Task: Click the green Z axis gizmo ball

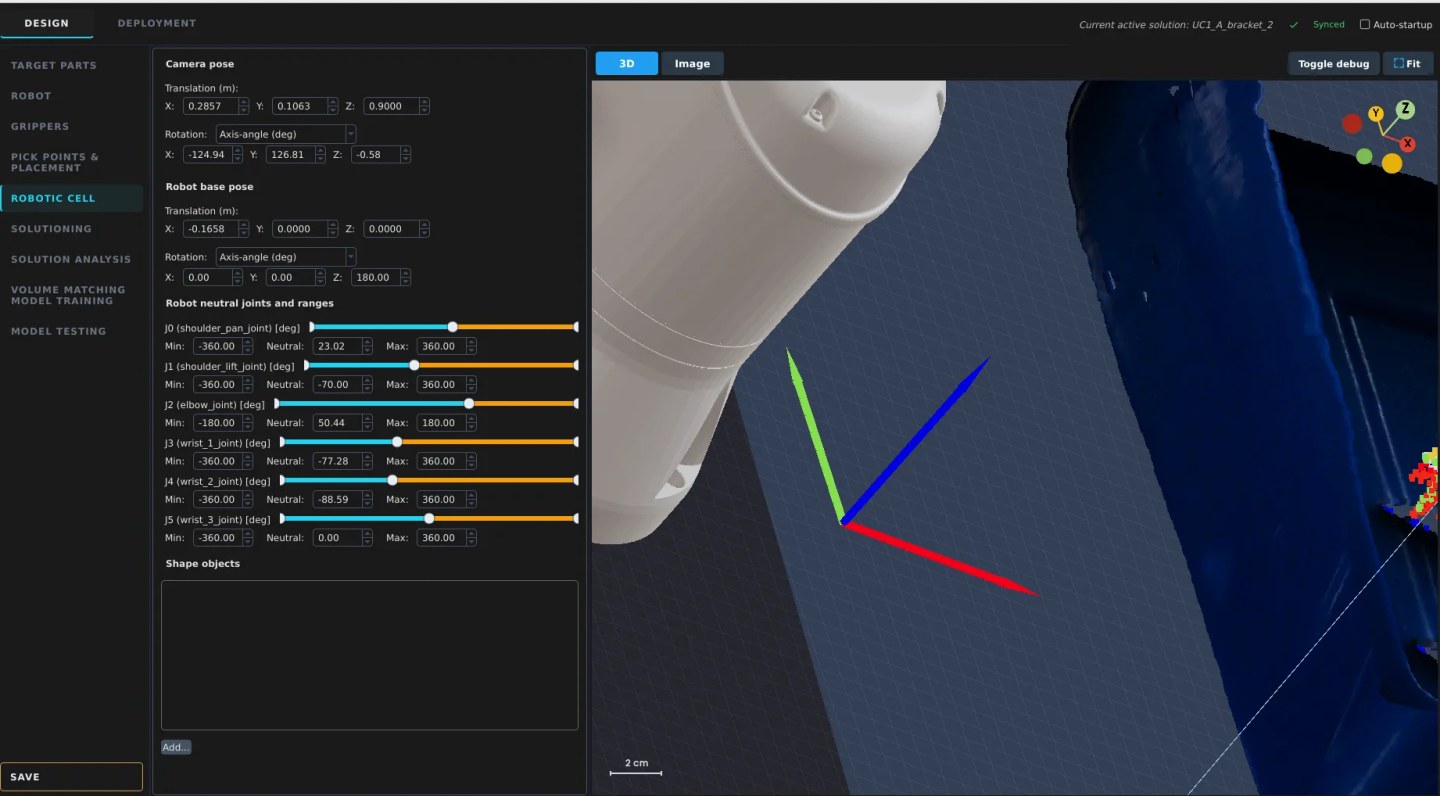Action: pyautogui.click(x=1406, y=109)
